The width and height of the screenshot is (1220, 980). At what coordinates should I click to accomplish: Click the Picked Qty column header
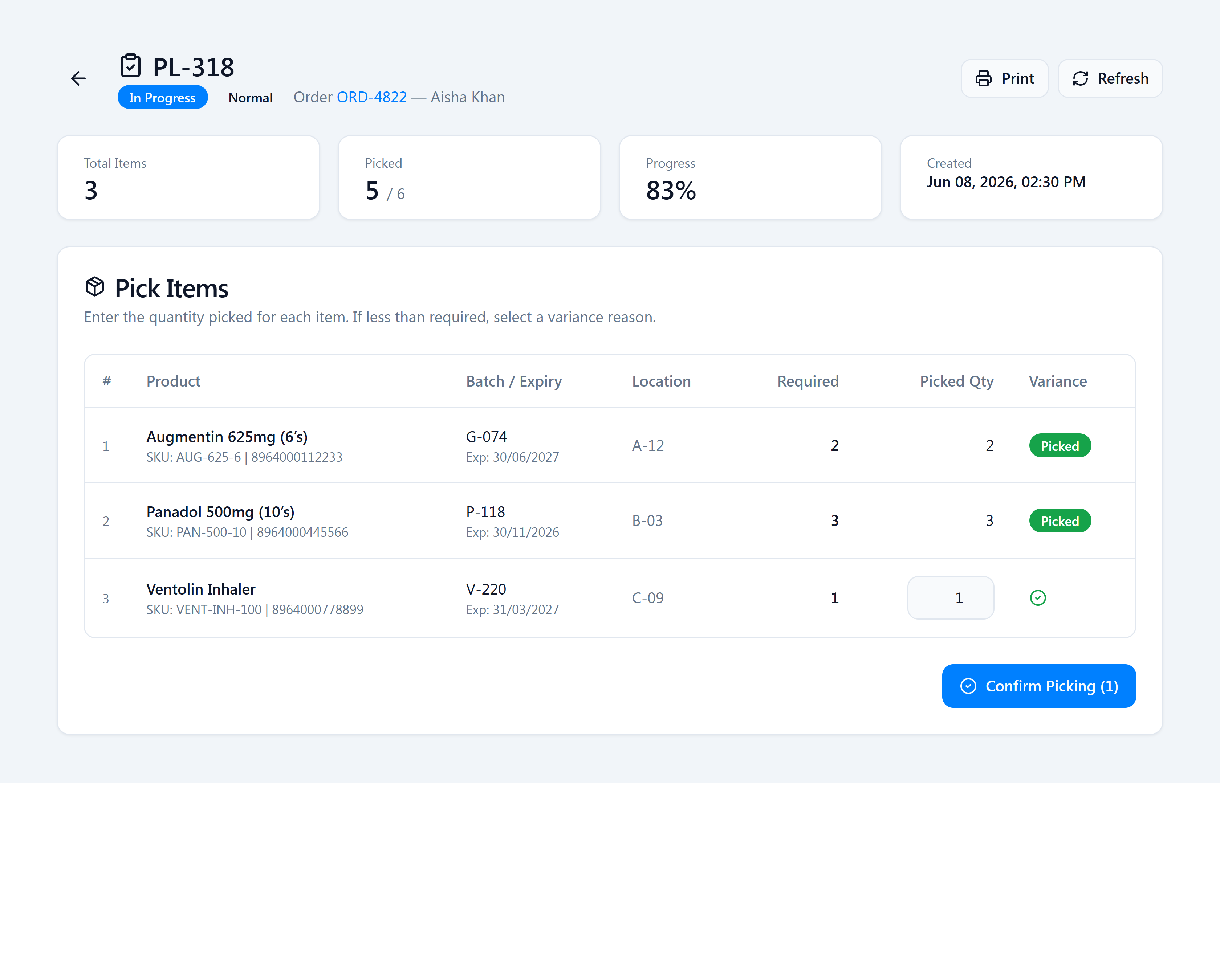tap(956, 381)
